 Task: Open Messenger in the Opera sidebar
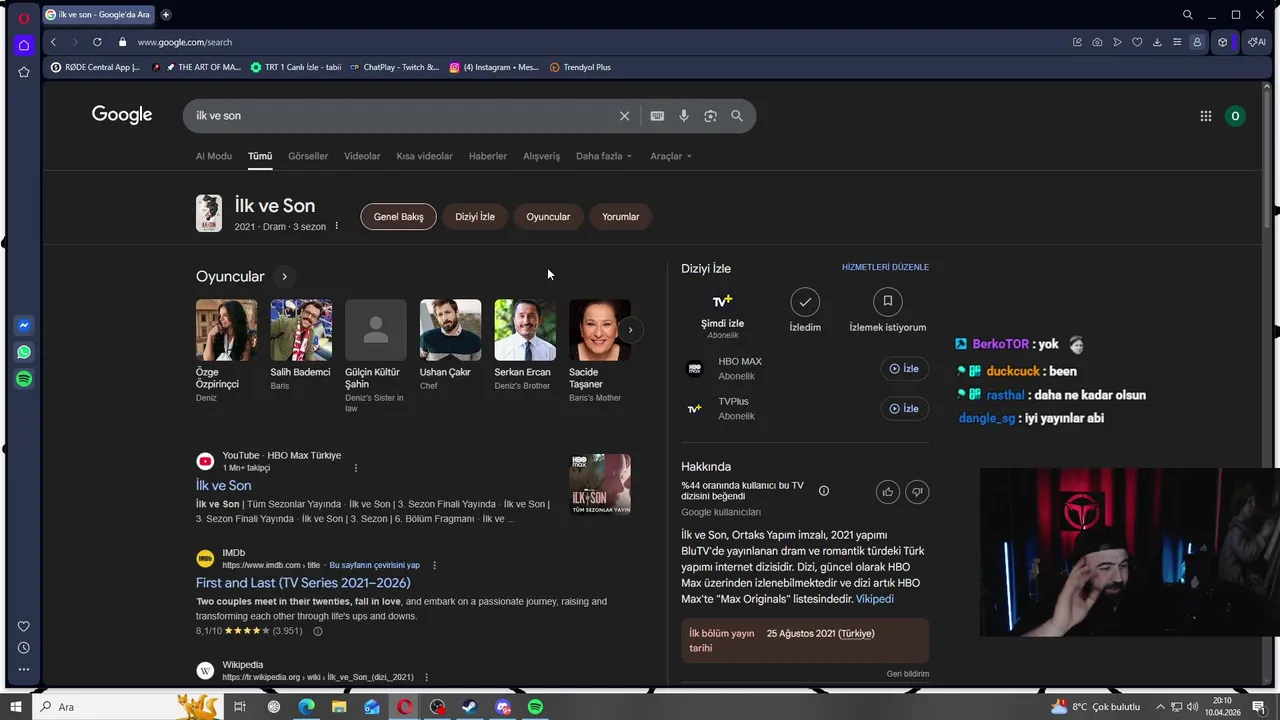coord(24,325)
